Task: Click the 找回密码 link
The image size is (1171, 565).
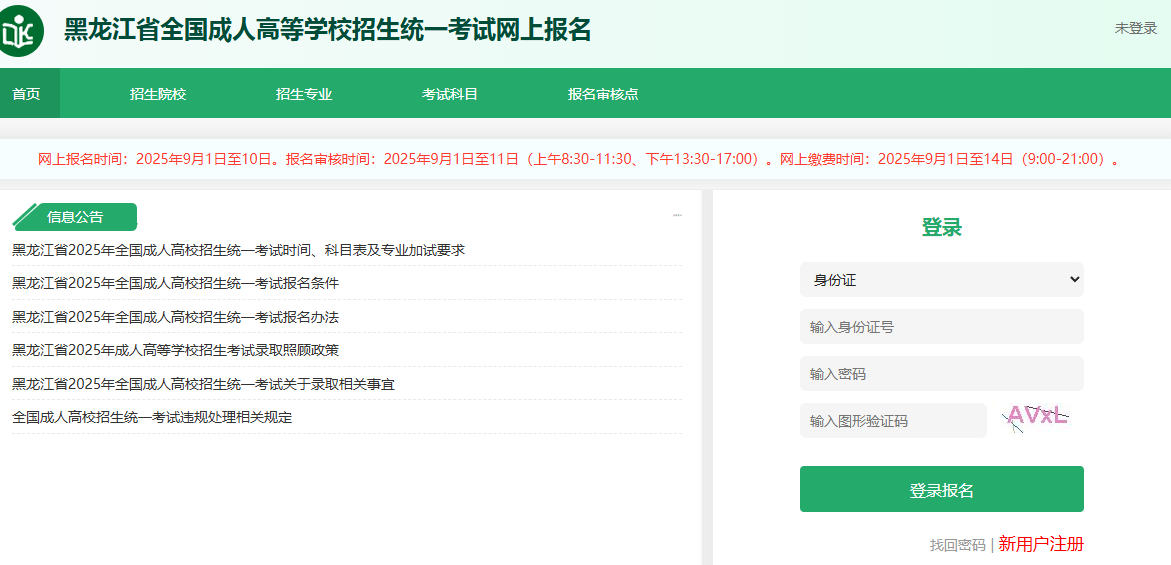Action: coord(957,545)
